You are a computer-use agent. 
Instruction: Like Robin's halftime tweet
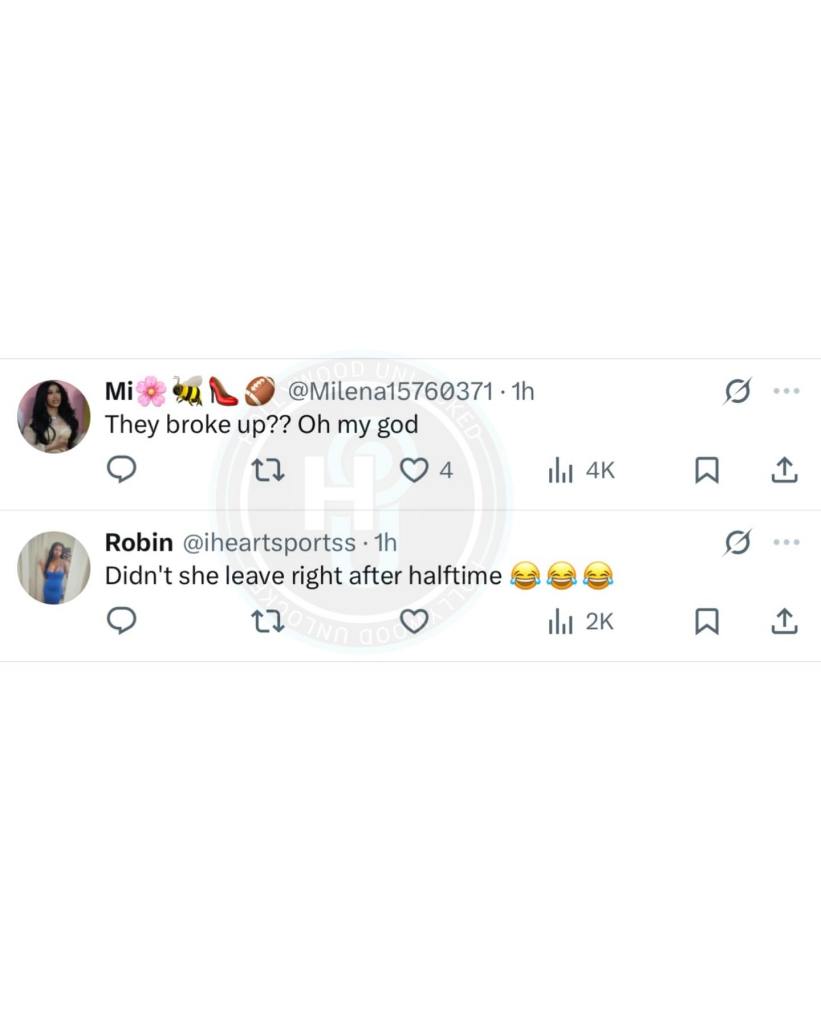[x=414, y=621]
